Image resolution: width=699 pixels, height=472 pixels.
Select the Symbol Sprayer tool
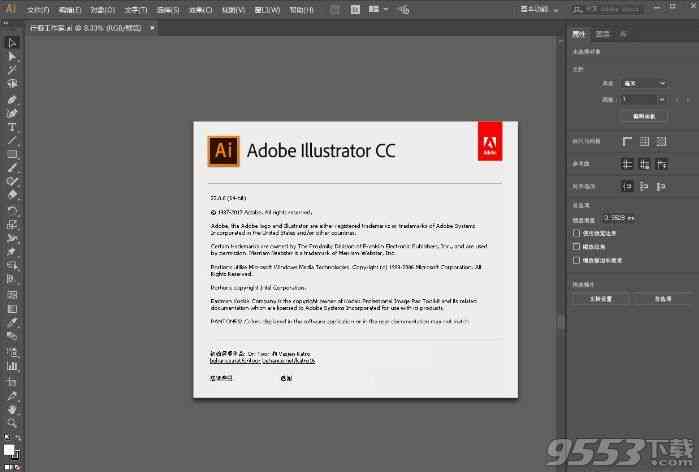point(12,352)
